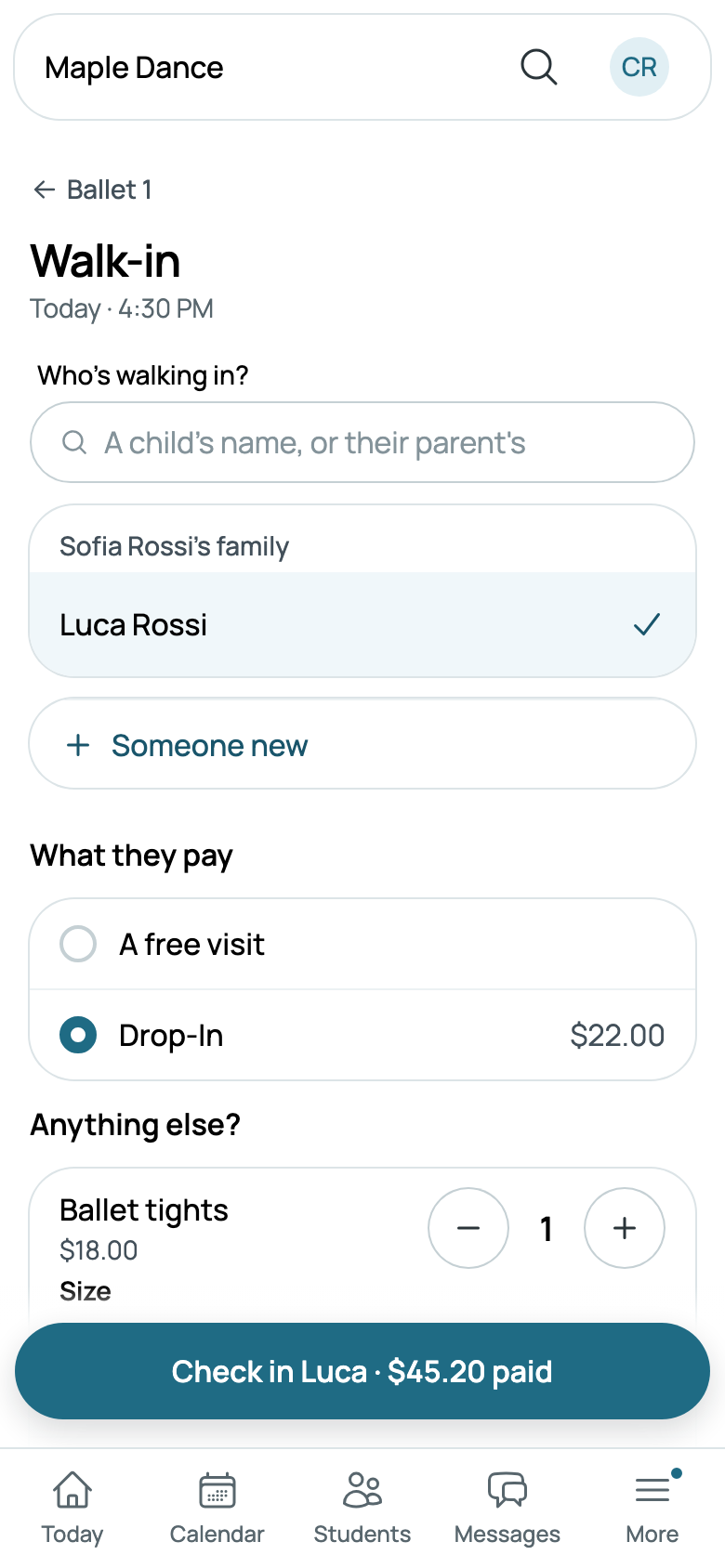Click the Ballet tights item name

(x=144, y=1210)
